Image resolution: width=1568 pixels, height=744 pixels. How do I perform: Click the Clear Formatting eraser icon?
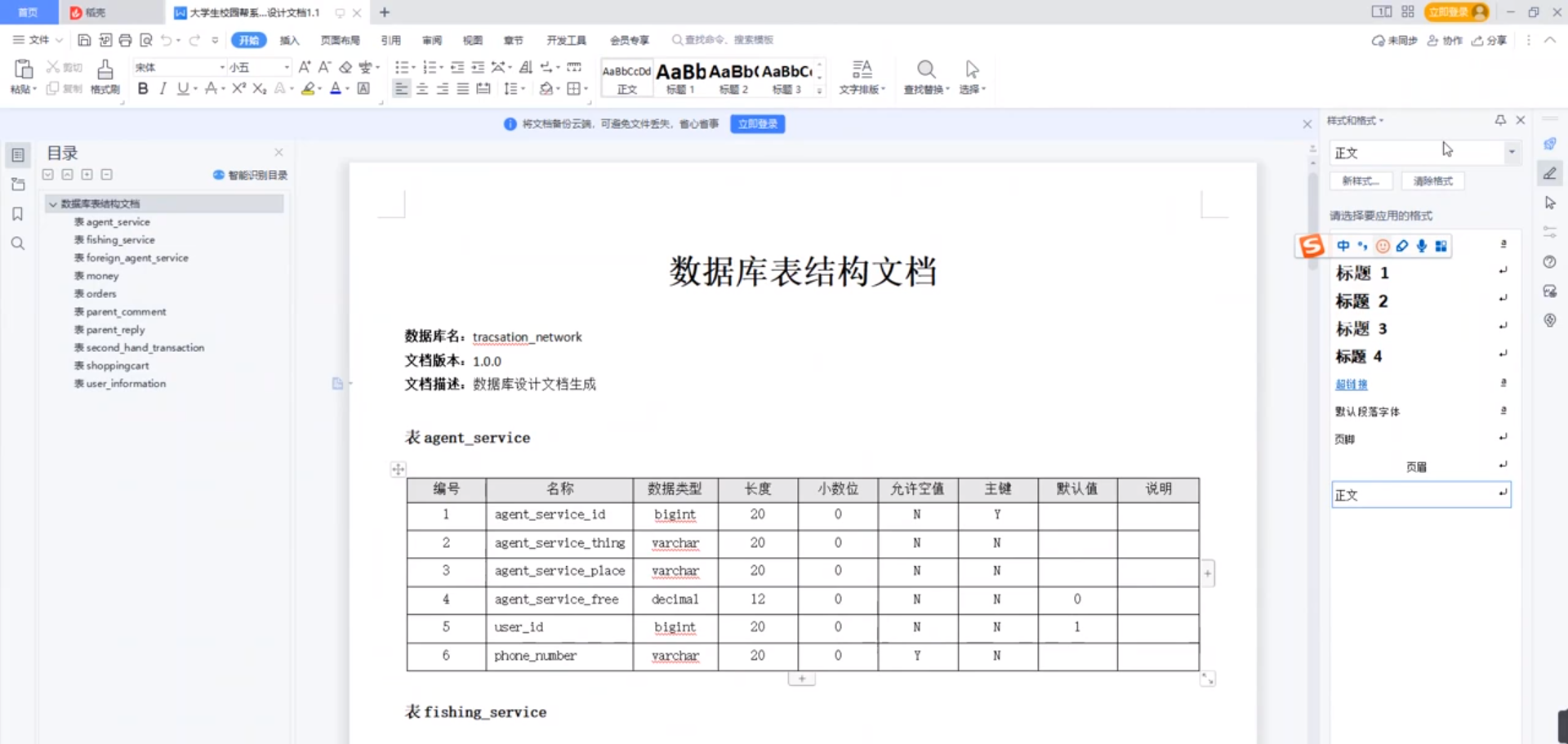(x=345, y=67)
